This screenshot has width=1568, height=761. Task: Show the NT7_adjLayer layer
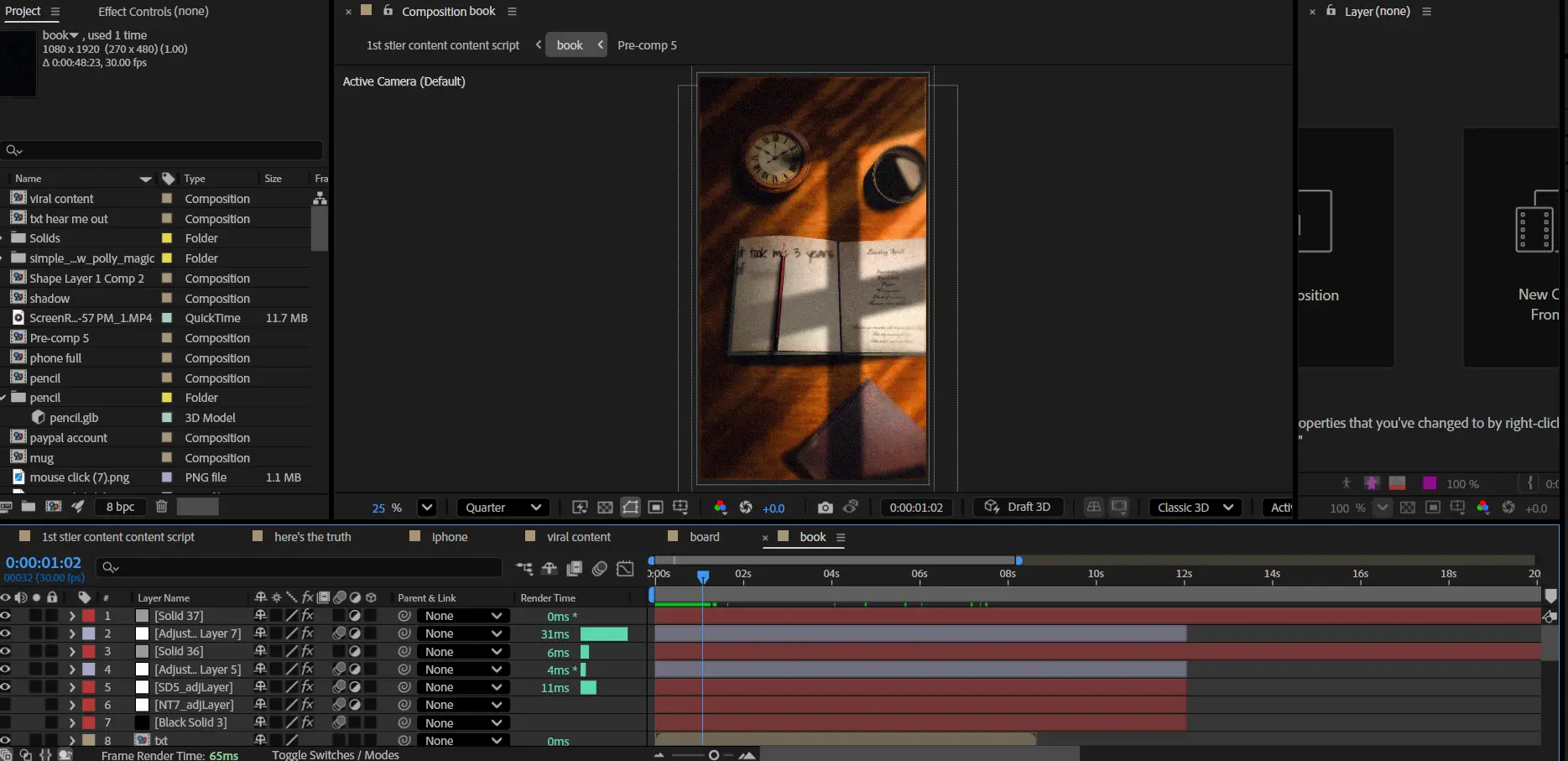[6, 705]
